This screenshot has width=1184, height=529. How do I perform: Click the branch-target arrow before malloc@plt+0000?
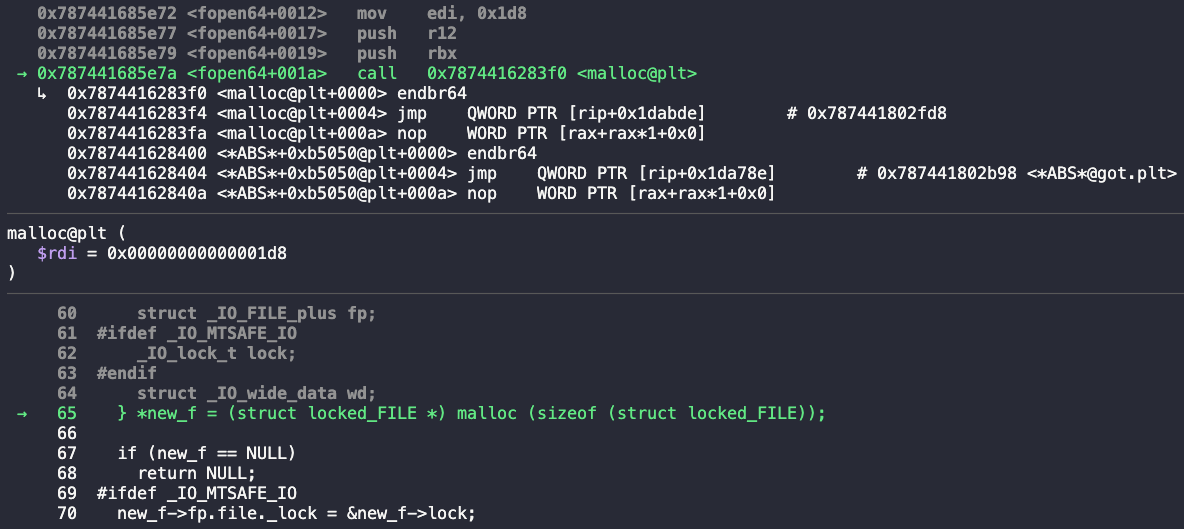coord(42,94)
